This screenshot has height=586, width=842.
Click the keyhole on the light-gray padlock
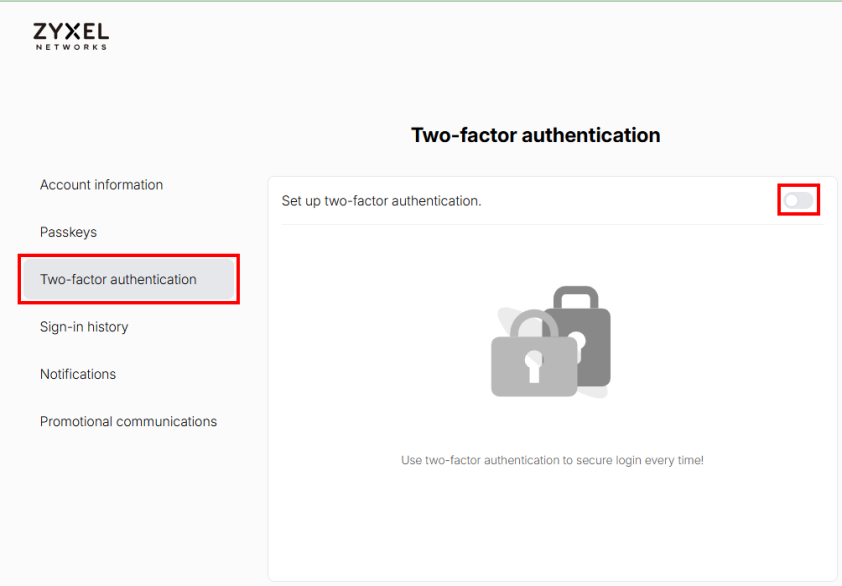coord(532,367)
